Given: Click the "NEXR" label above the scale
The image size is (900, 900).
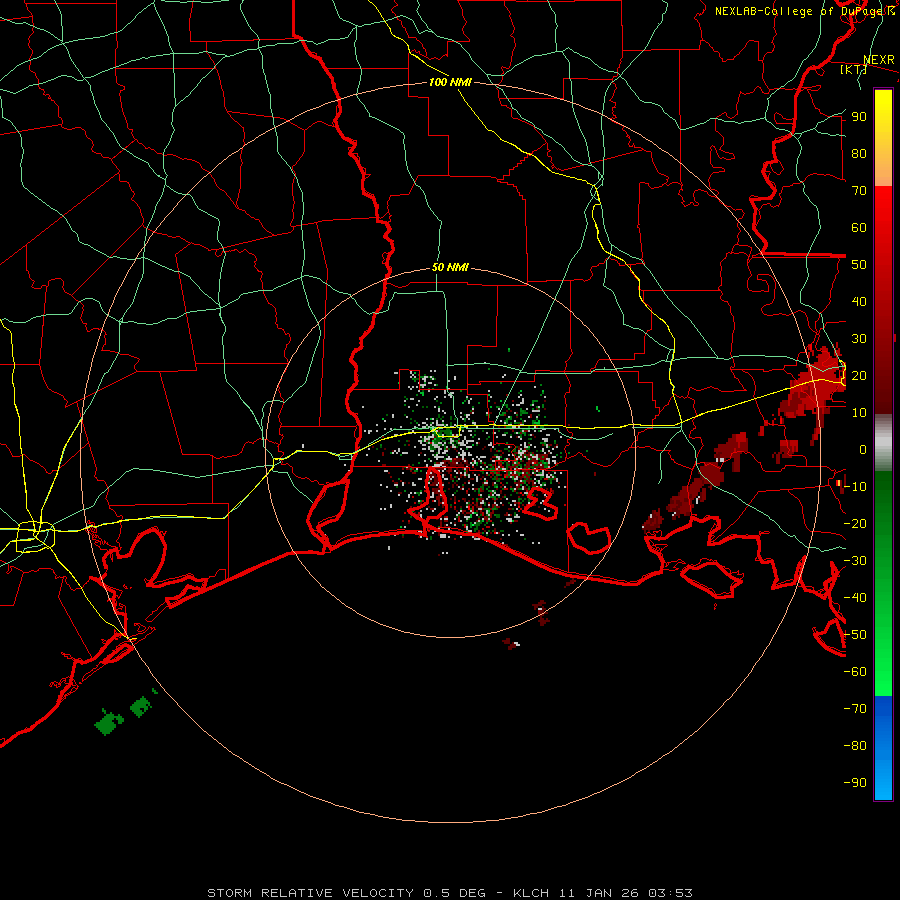Looking at the screenshot, I should [x=879, y=60].
